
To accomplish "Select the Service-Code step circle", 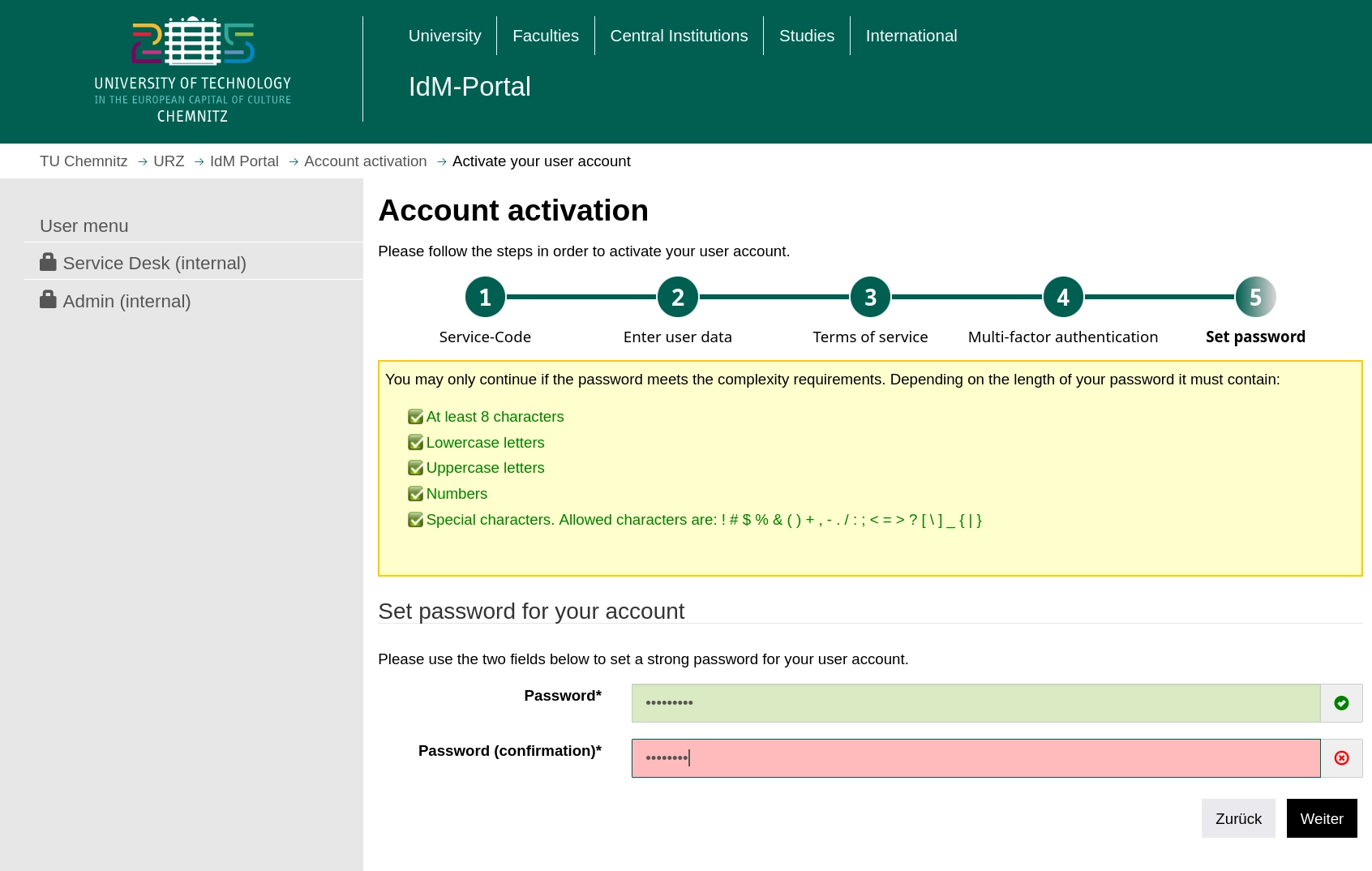I will pos(484,296).
